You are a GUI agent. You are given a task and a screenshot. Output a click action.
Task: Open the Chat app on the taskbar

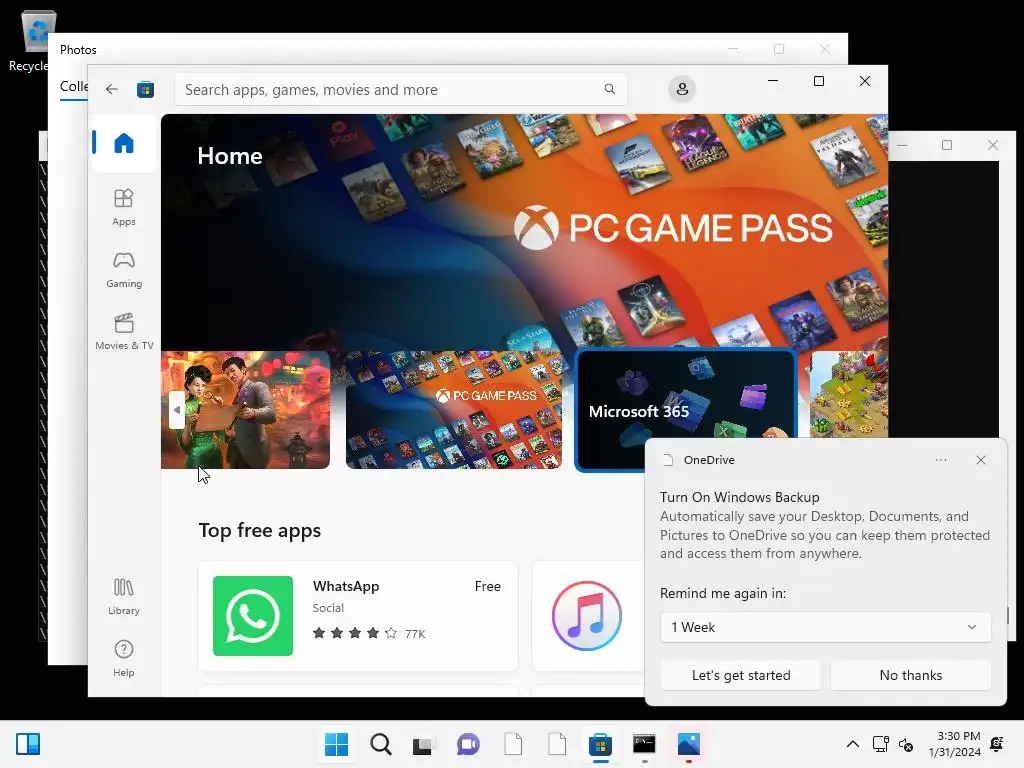click(x=468, y=744)
